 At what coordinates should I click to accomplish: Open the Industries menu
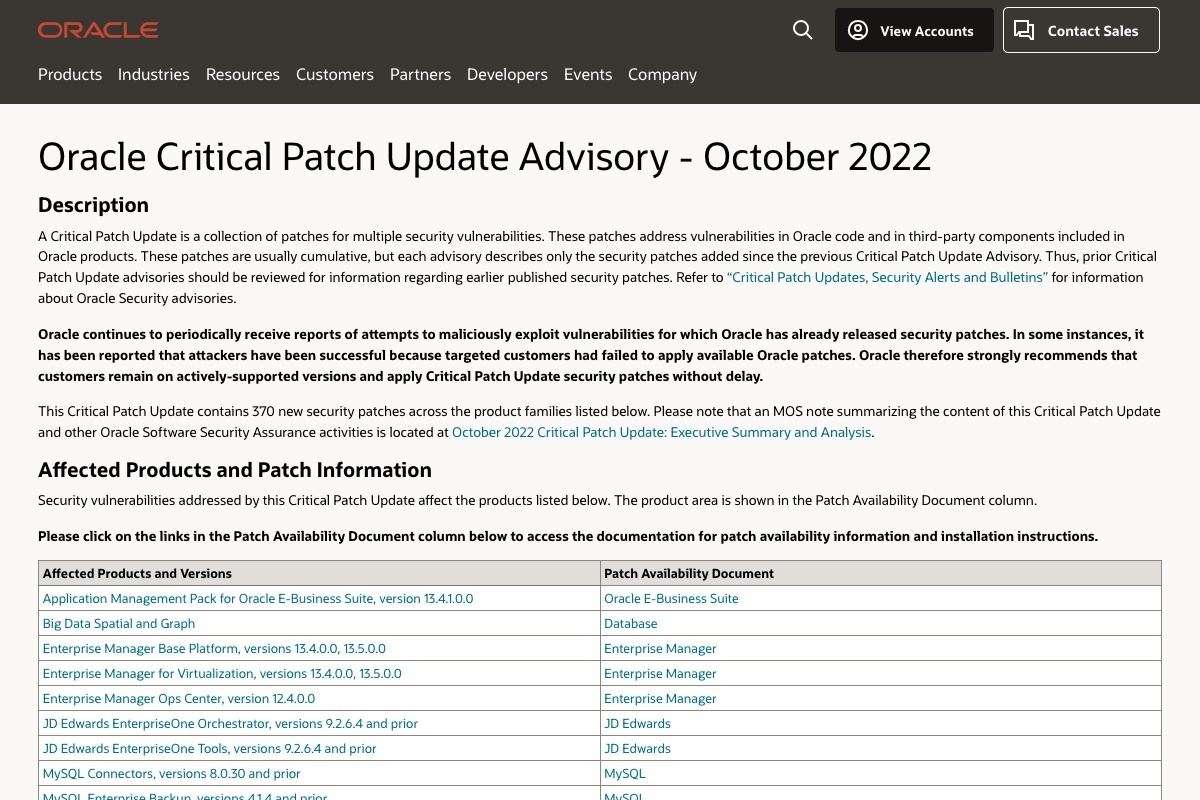154,74
